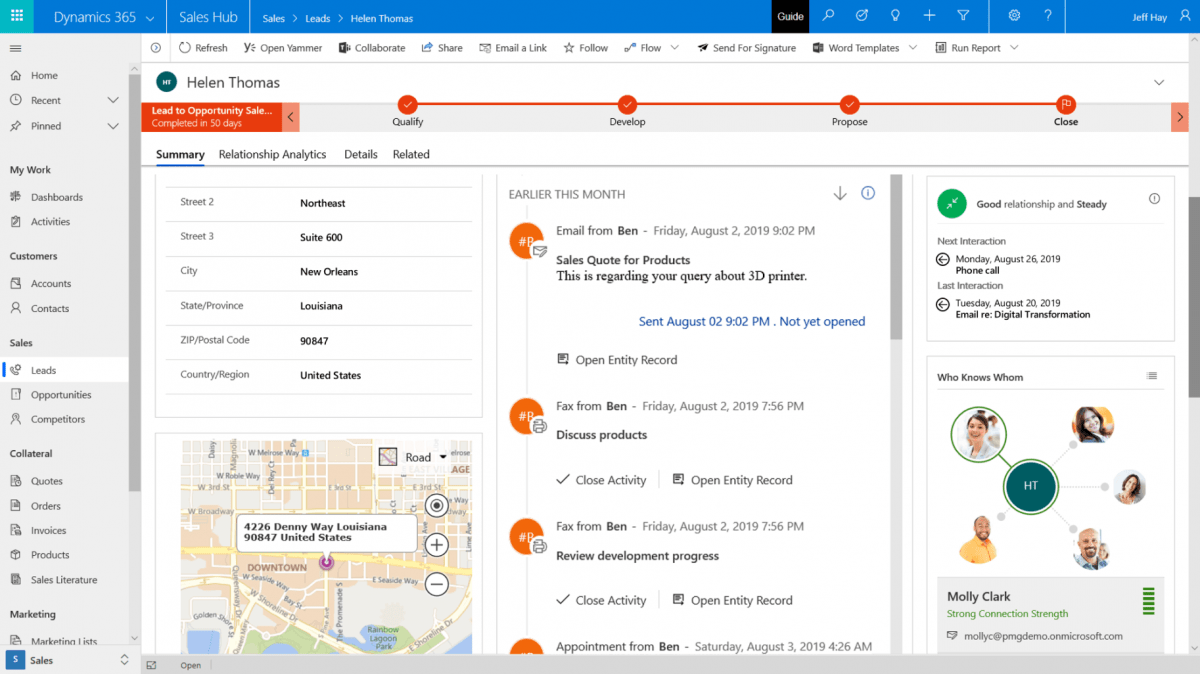Viewport: 1200px width, 674px height.
Task: Open the Word Templates dropdown arrow
Action: [x=912, y=48]
